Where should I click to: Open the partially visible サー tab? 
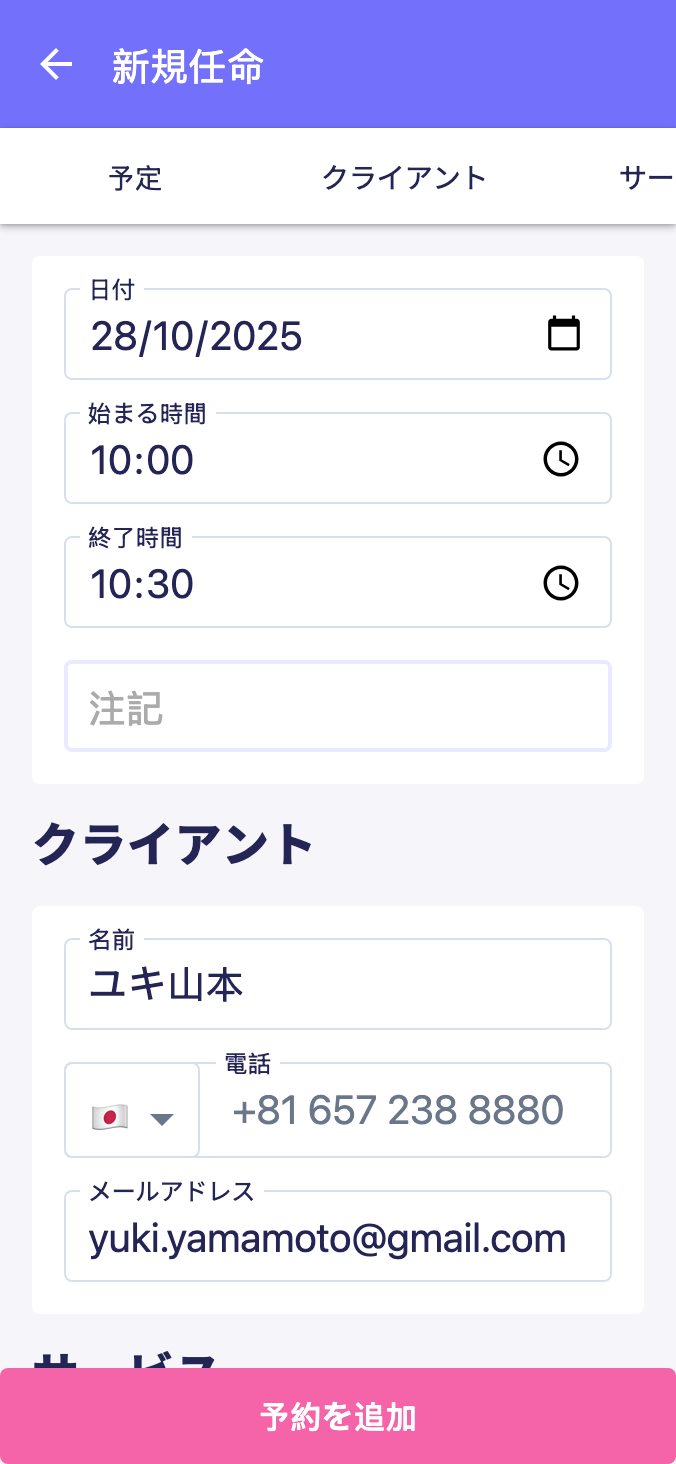tap(646, 178)
